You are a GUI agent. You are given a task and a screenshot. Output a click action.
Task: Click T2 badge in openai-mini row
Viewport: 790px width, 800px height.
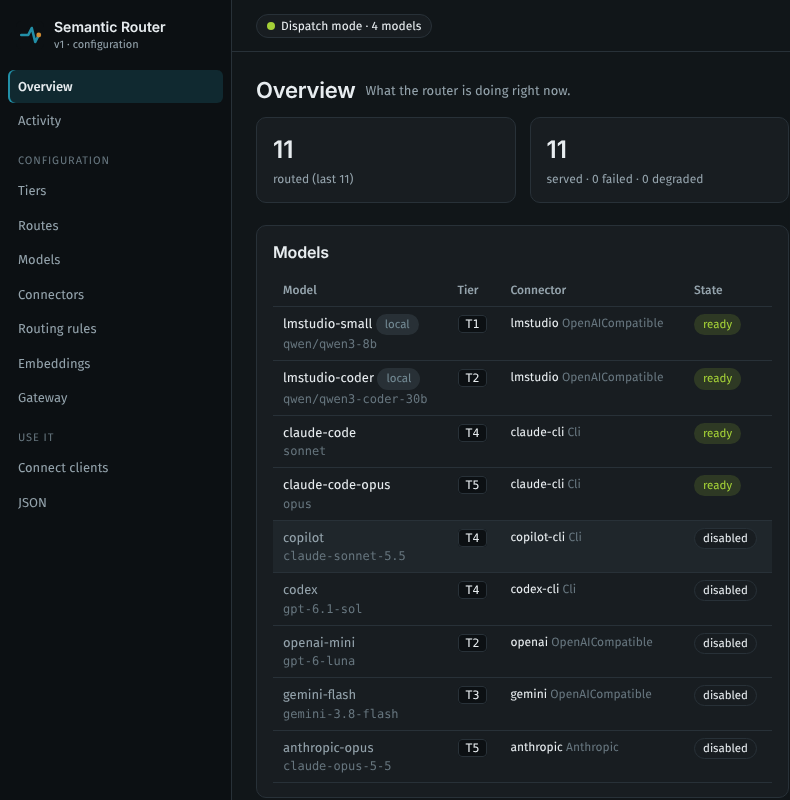point(472,643)
